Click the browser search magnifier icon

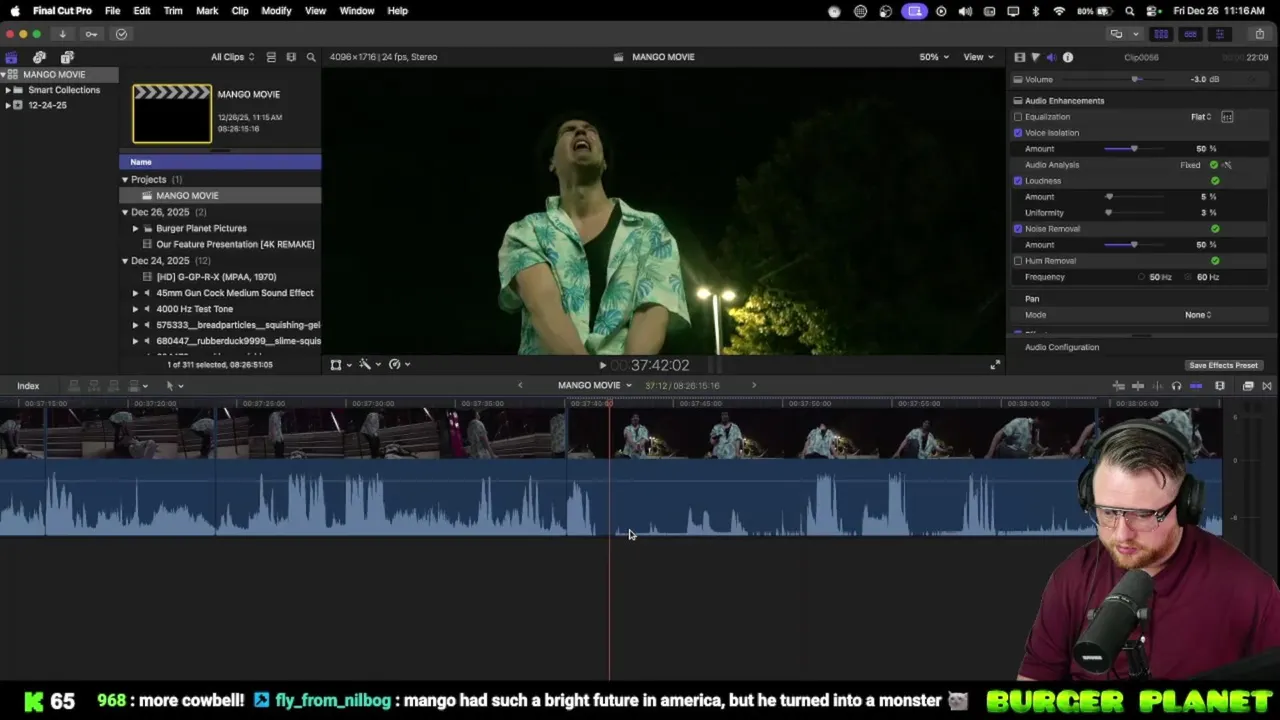point(311,57)
